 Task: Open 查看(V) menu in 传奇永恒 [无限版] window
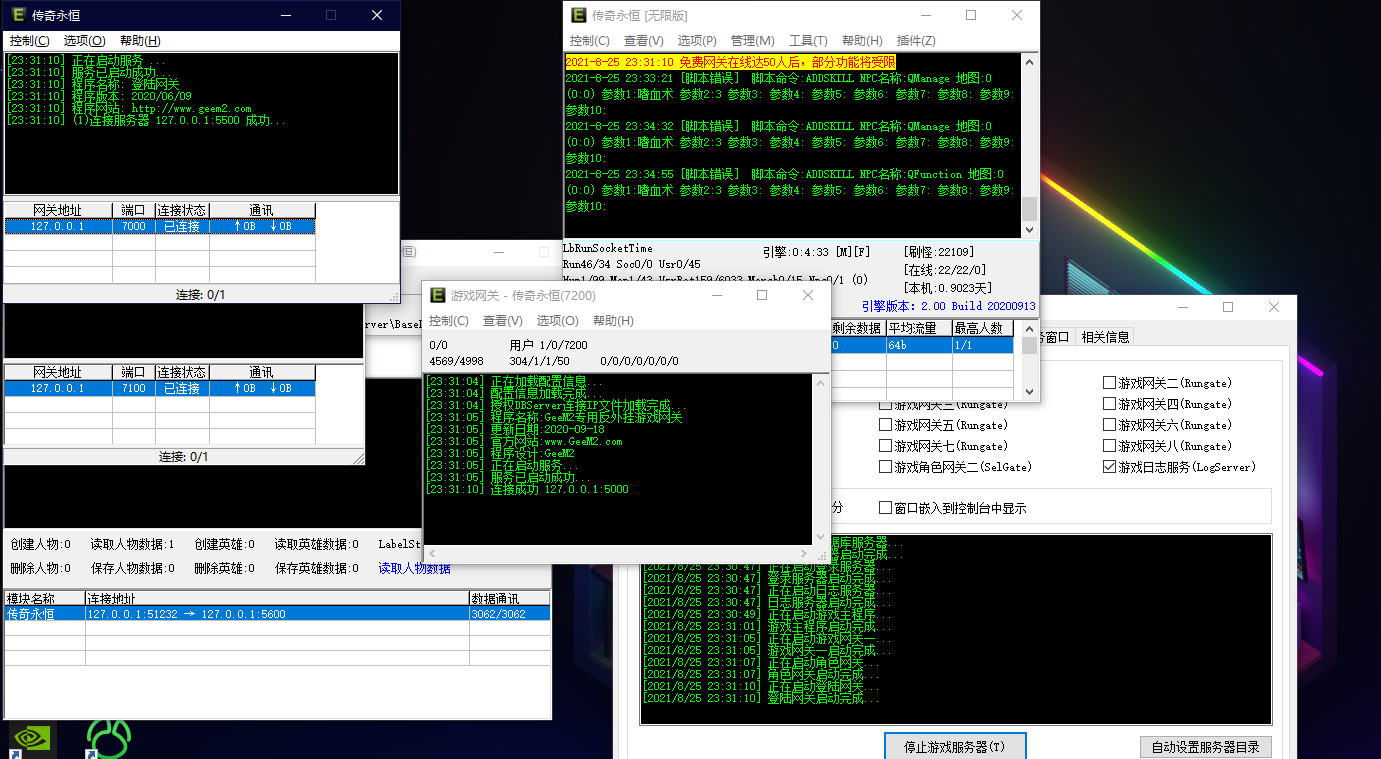click(643, 41)
